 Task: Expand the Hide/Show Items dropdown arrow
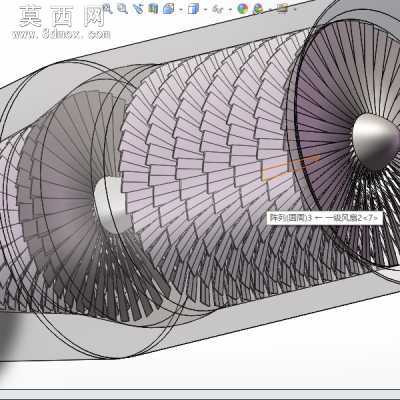pyautogui.click(x=230, y=9)
